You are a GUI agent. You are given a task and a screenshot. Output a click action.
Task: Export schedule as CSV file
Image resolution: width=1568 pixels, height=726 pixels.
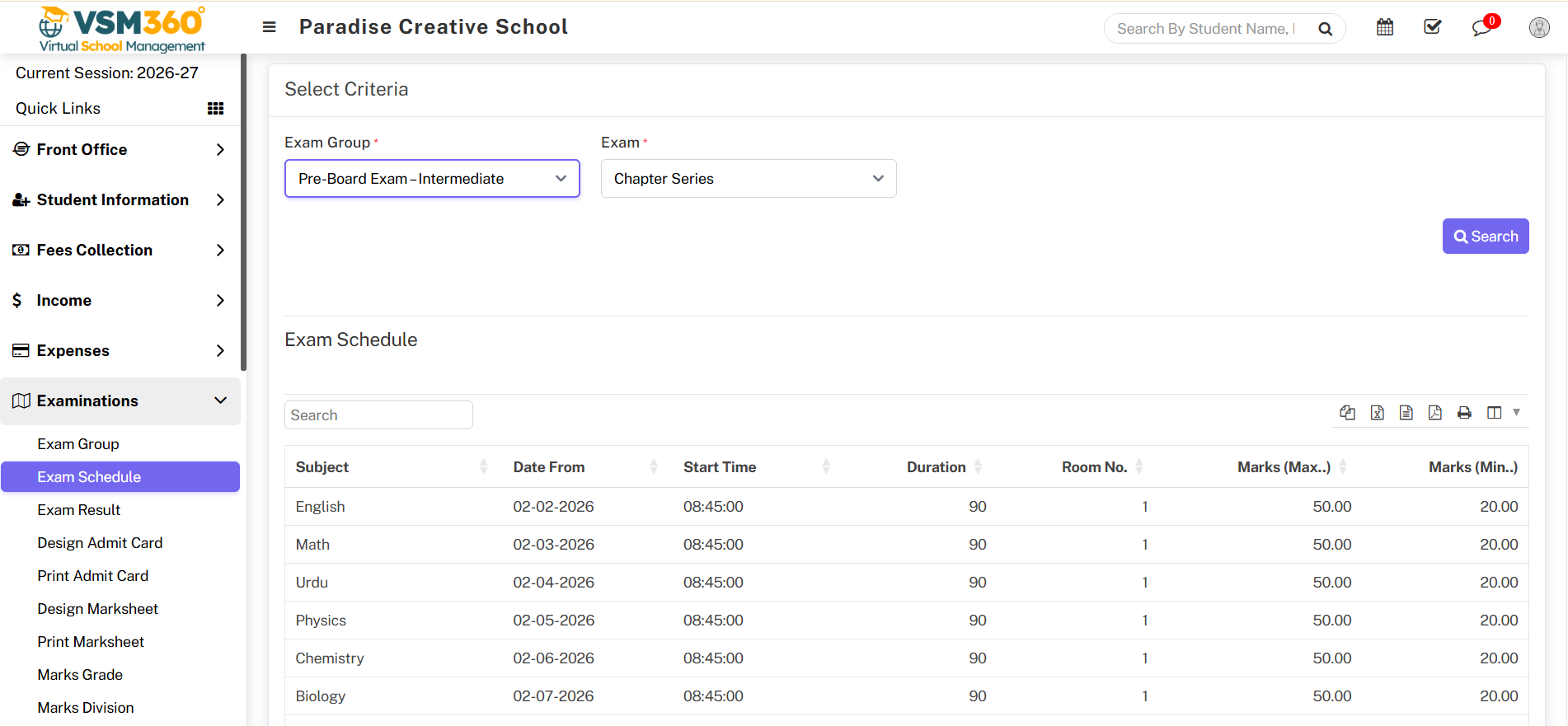pos(1406,413)
